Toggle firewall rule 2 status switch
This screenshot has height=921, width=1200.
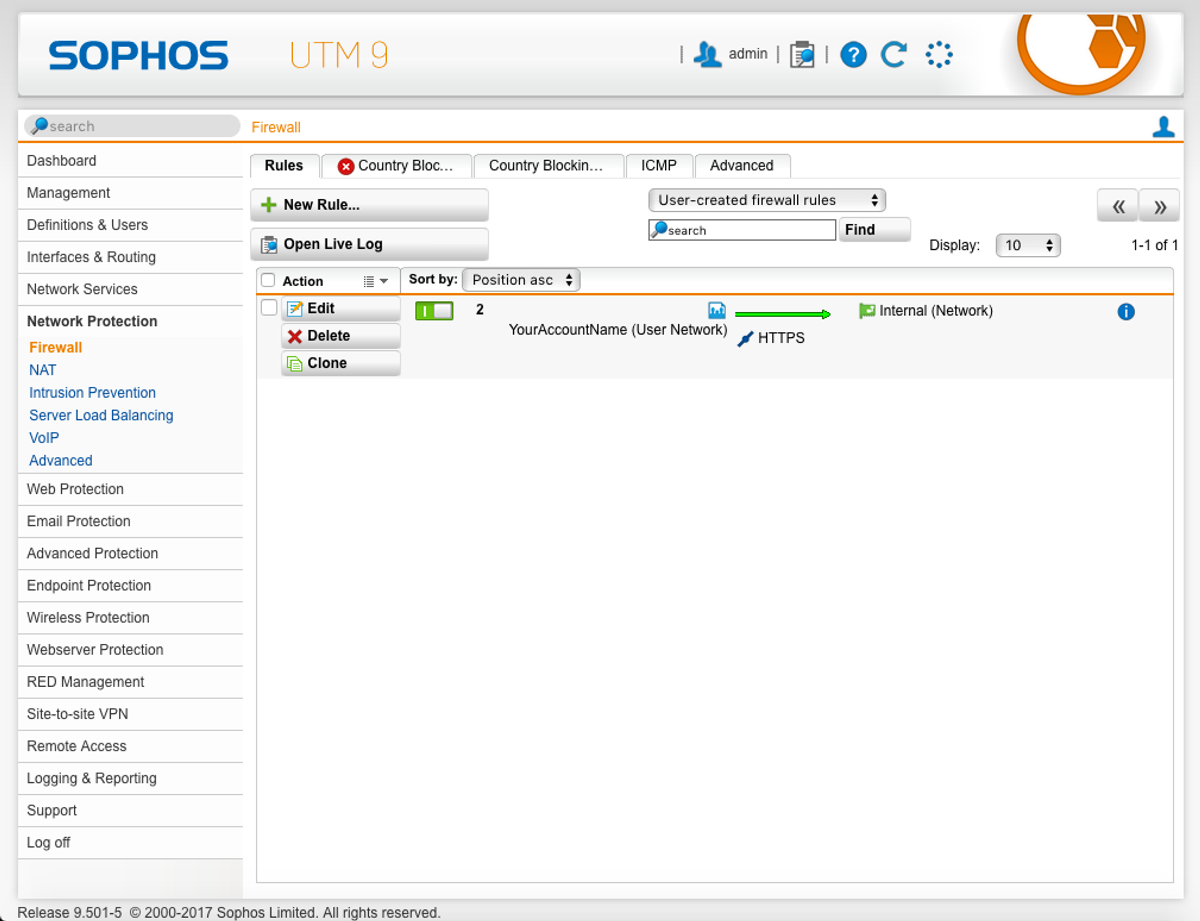pyautogui.click(x=434, y=311)
